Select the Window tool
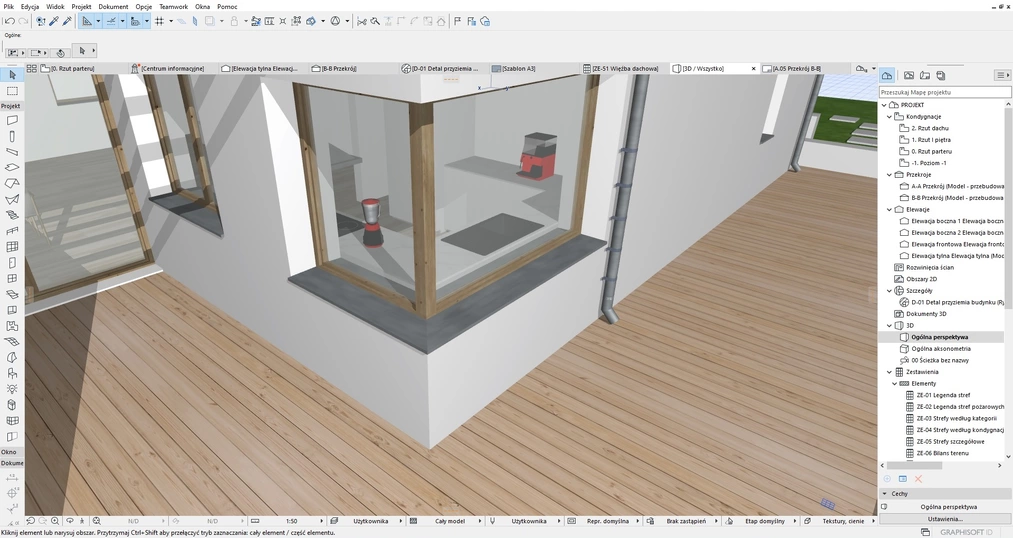The image size is (1013, 538). [x=12, y=278]
